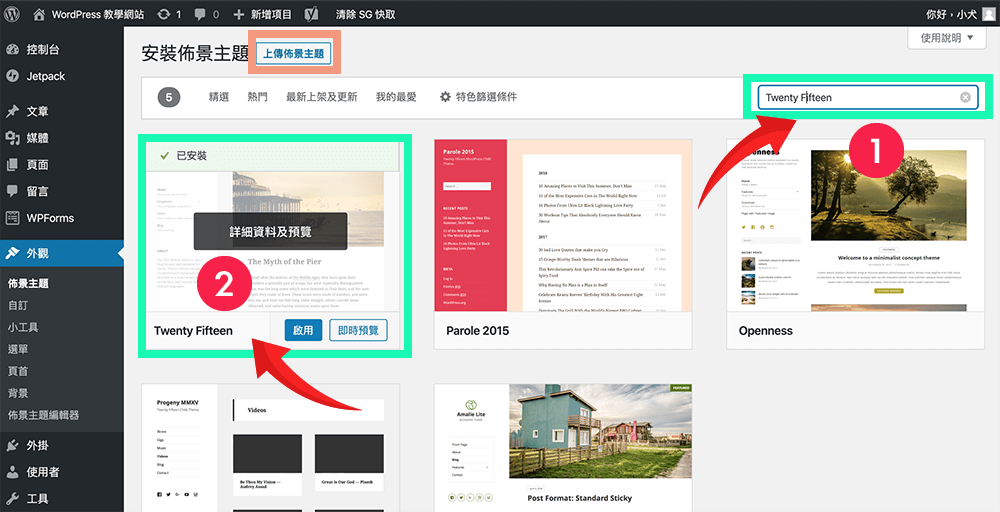Open 選單 menus submenu item
Image resolution: width=1000 pixels, height=512 pixels.
18,349
